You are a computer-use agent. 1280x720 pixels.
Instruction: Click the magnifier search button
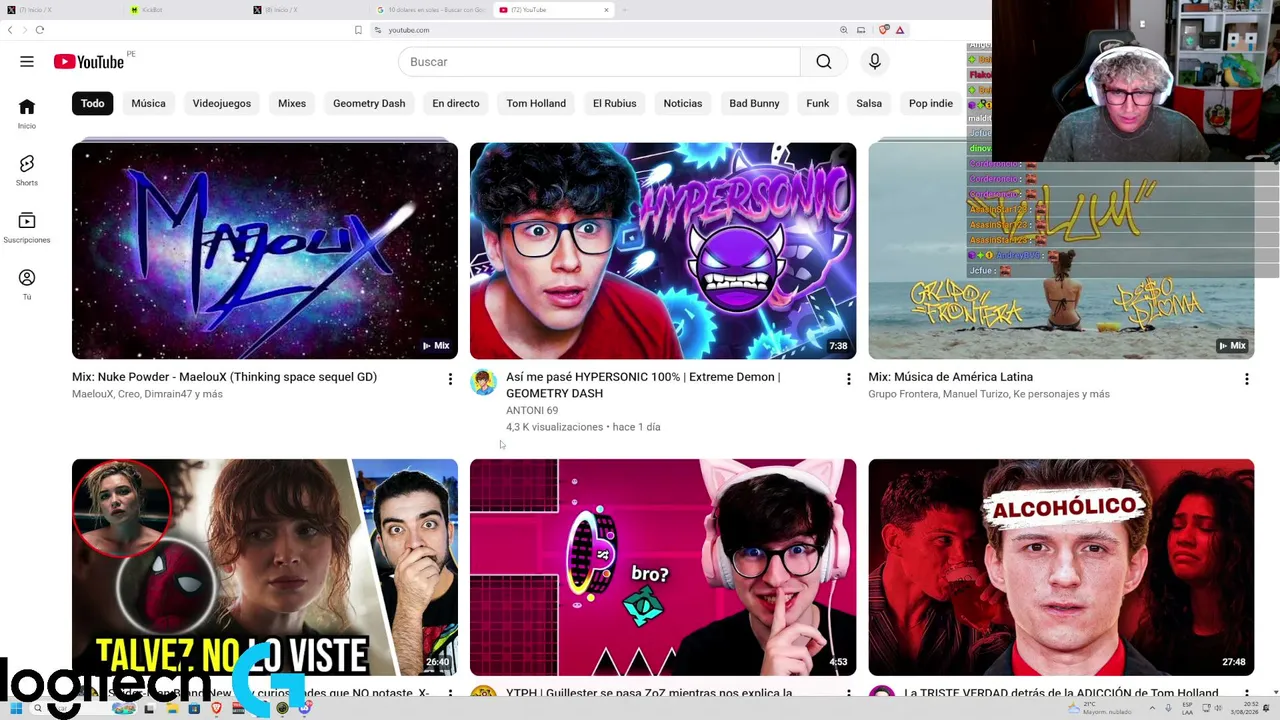point(824,62)
